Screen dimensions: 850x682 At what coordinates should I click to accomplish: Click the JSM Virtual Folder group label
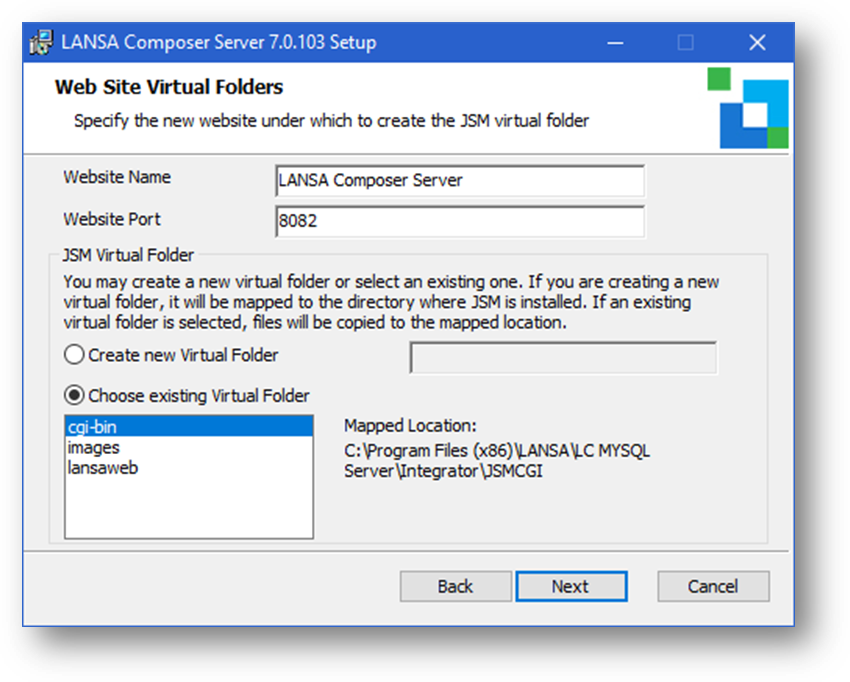pos(128,255)
